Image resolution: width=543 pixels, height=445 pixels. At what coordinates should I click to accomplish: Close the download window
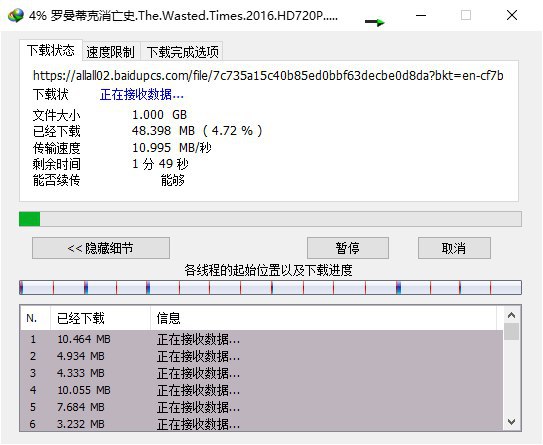512,15
